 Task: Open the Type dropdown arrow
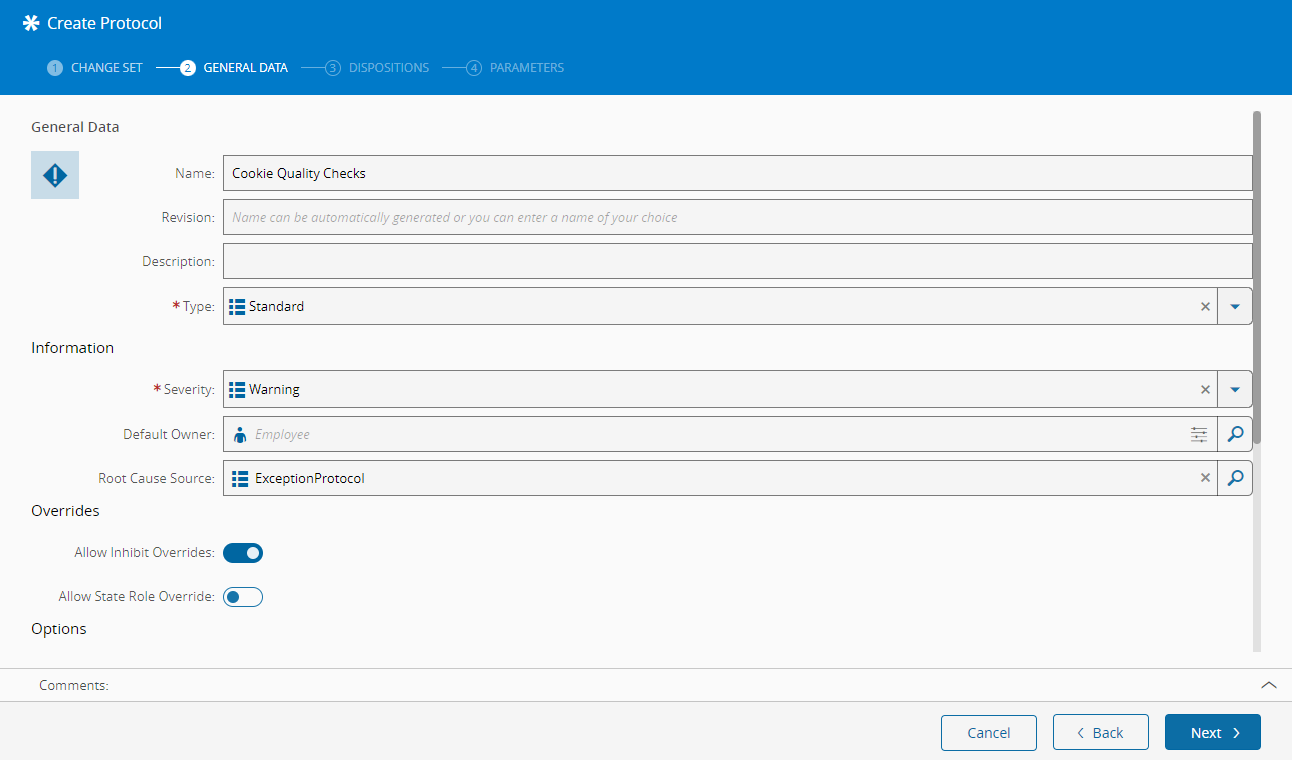click(1235, 307)
